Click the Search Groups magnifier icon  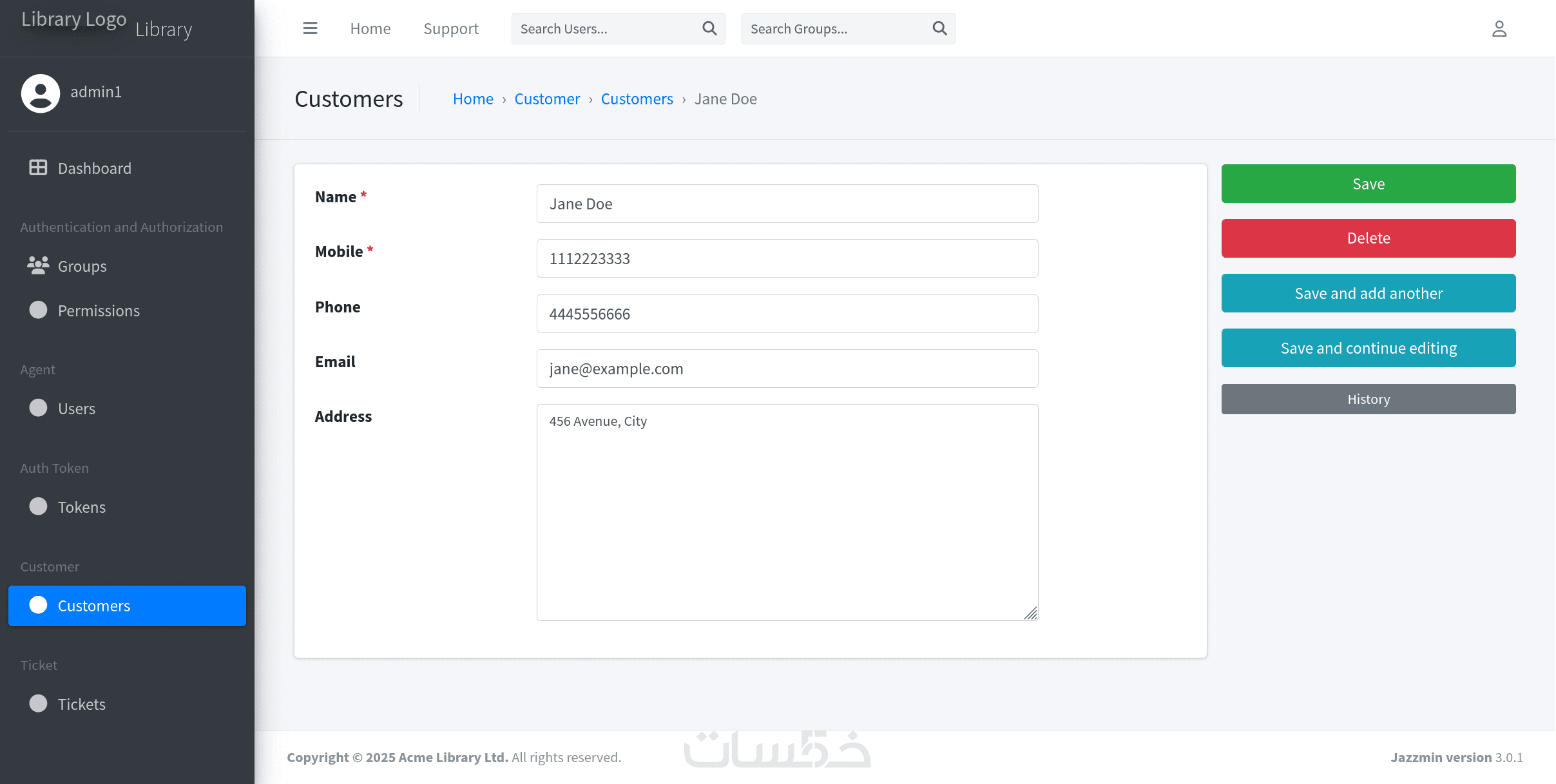(x=939, y=28)
